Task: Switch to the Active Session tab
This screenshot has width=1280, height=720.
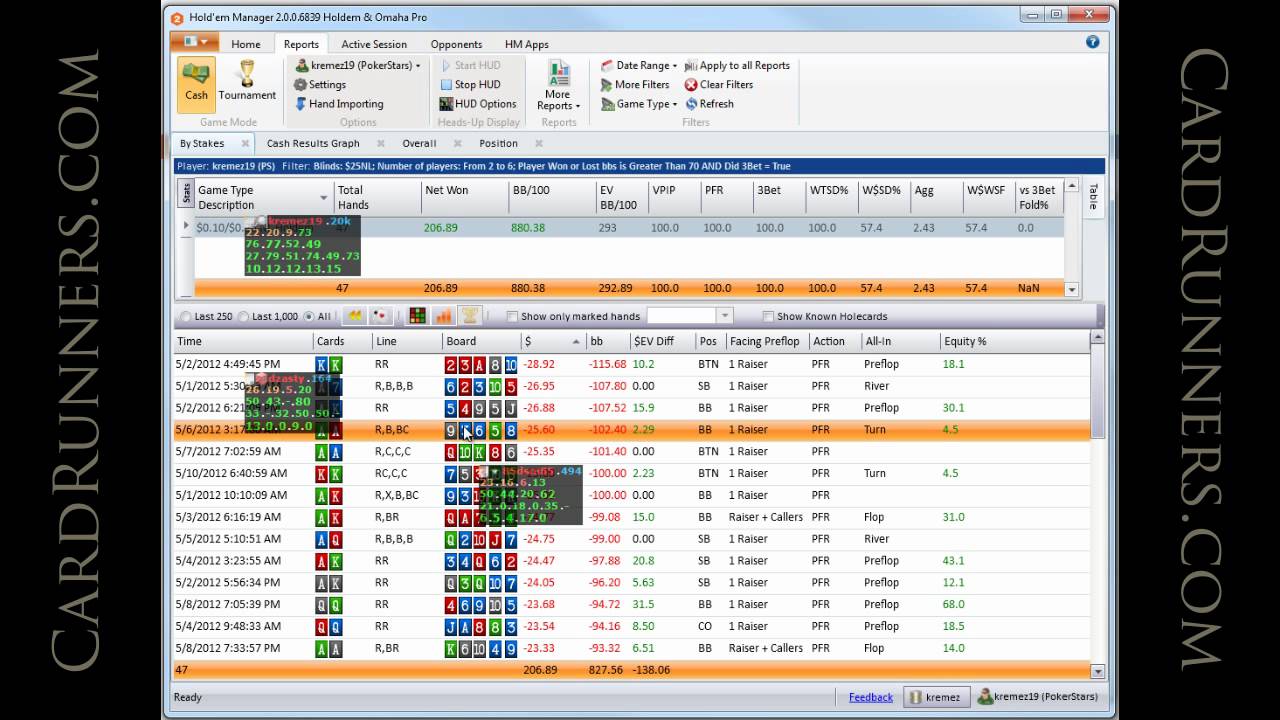Action: click(374, 44)
